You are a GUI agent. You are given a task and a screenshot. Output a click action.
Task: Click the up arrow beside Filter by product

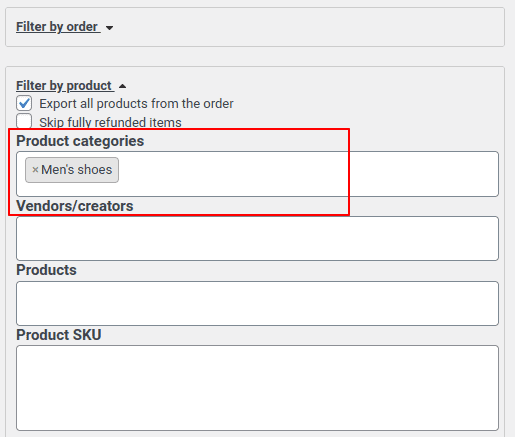pyautogui.click(x=122, y=86)
